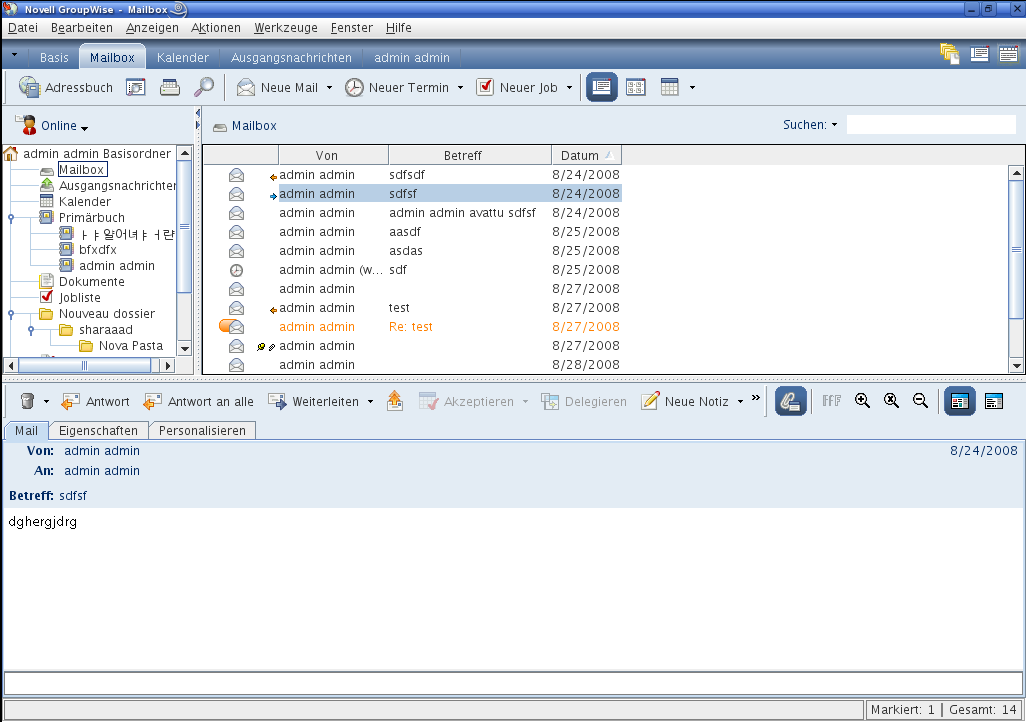Open the navigation bar dropdown arrow left of Basis
The height and width of the screenshot is (722, 1026).
pyautogui.click(x=14, y=55)
